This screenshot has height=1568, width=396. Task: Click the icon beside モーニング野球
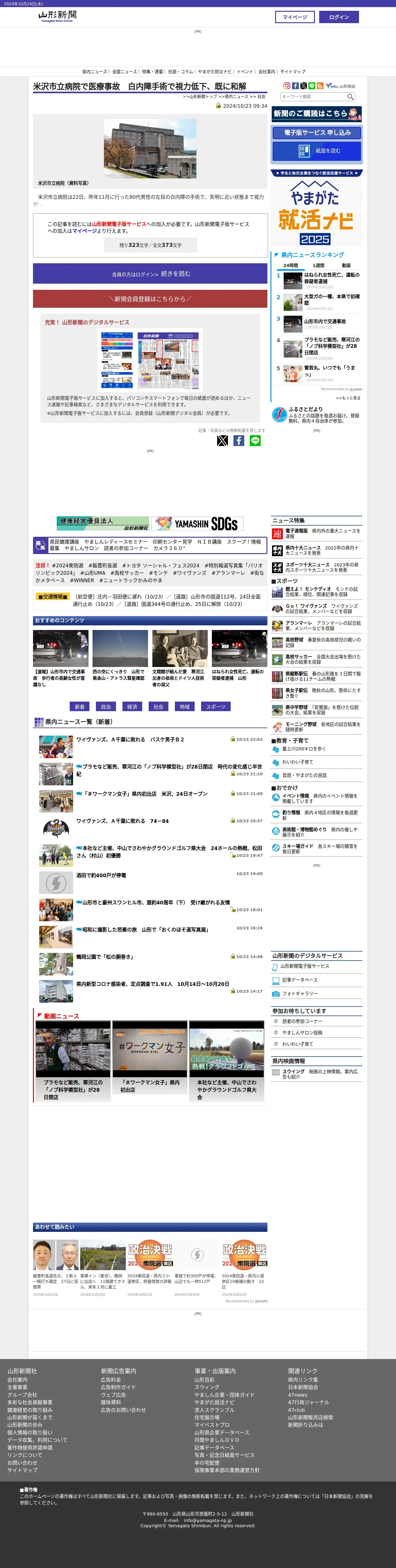coord(277,727)
